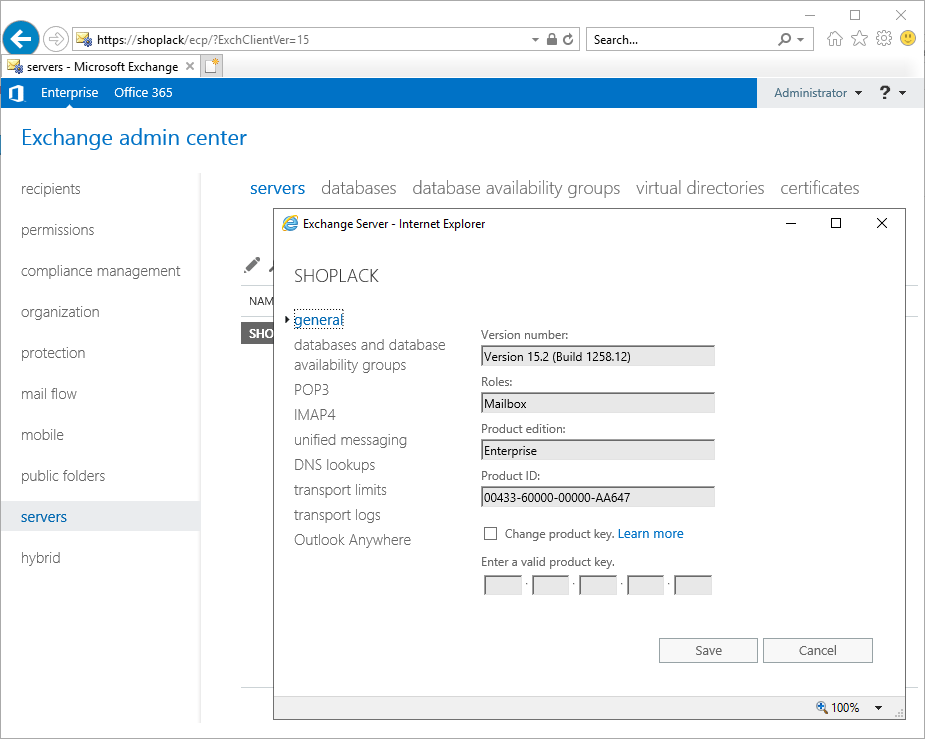
Task: Open the IMAP4 section
Action: click(315, 415)
